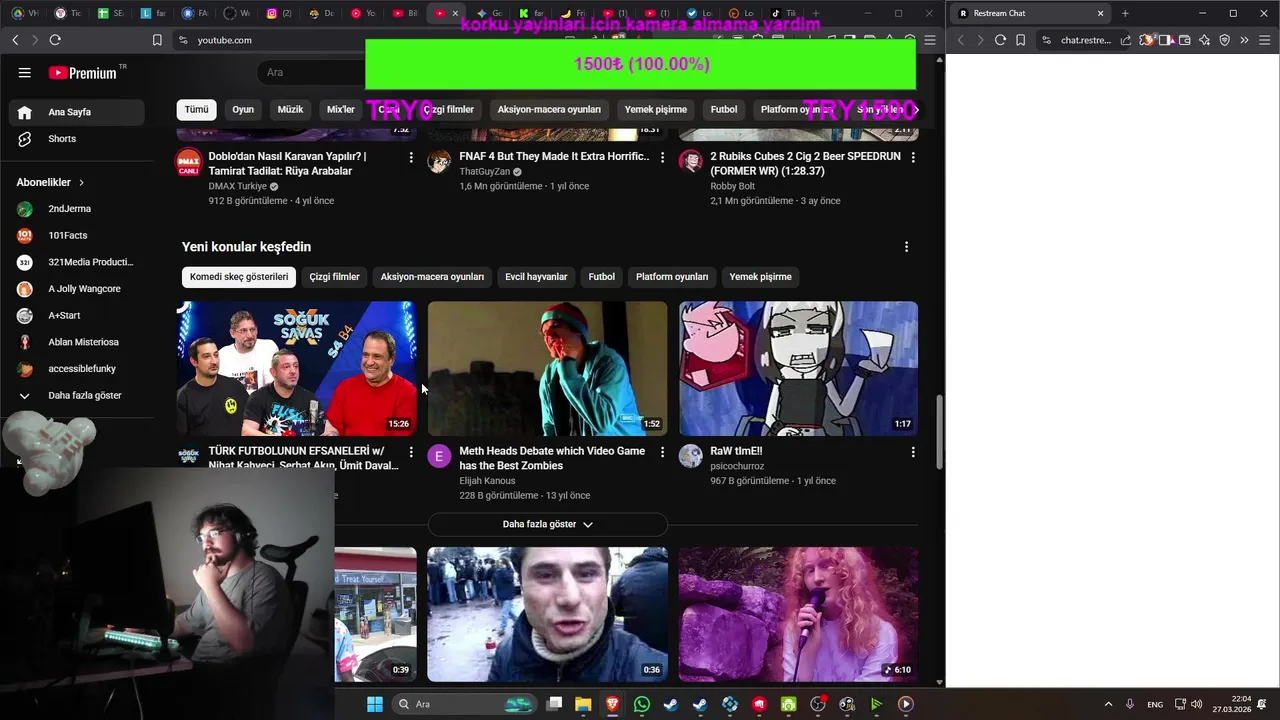The height and width of the screenshot is (720, 1280).
Task: Open the Restream window hamburger menu
Action: click(1265, 40)
